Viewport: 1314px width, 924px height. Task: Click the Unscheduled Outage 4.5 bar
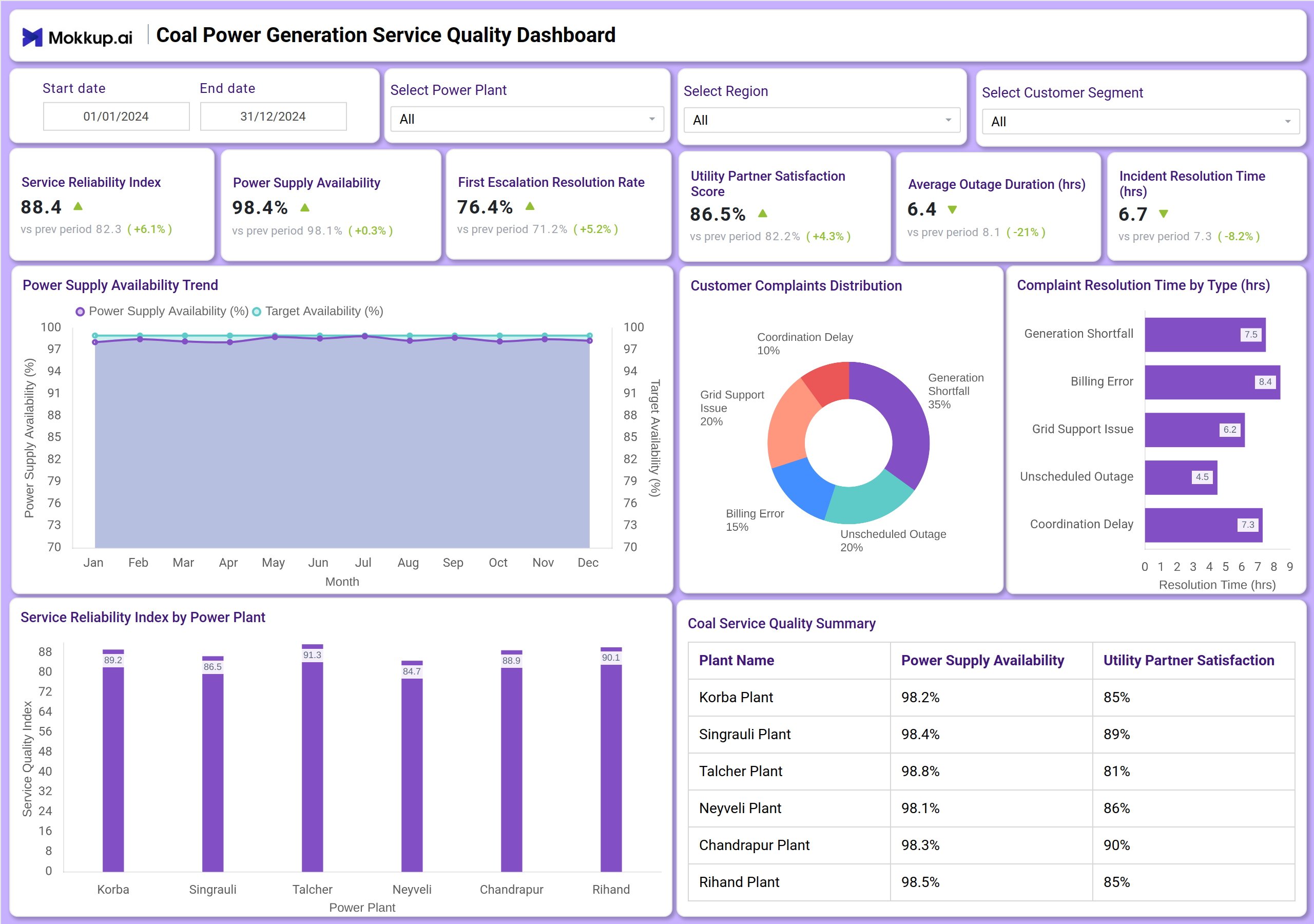pyautogui.click(x=1181, y=477)
